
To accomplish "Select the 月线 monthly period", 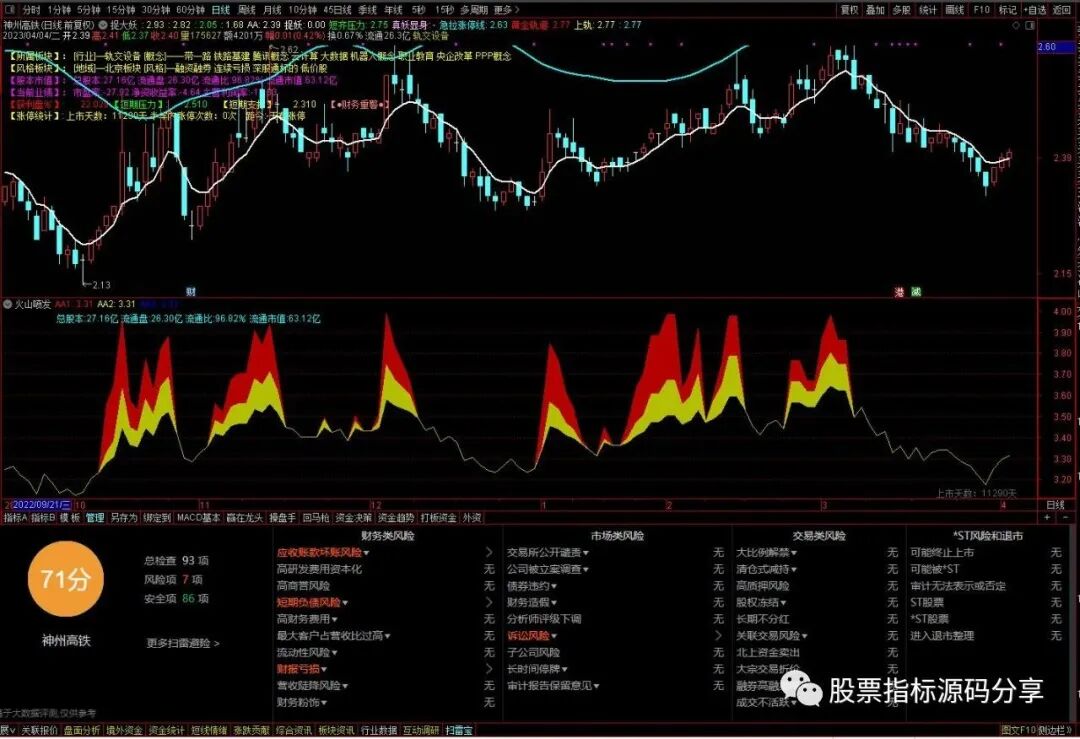I will coord(273,10).
